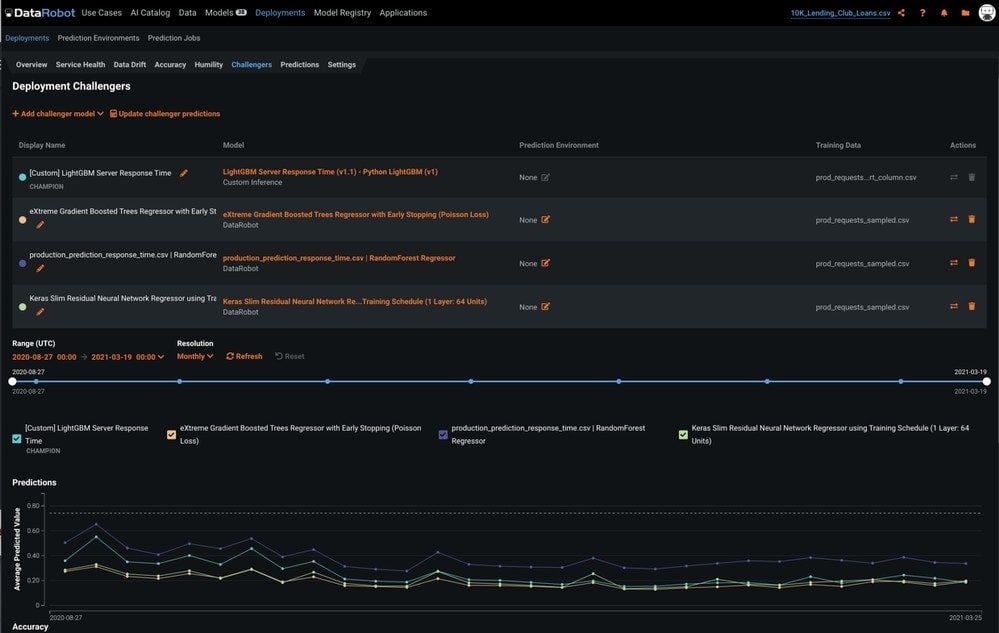999x633 pixels.
Task: Edit prediction environment for eXtreme Gradient row
Action: pyautogui.click(x=545, y=220)
